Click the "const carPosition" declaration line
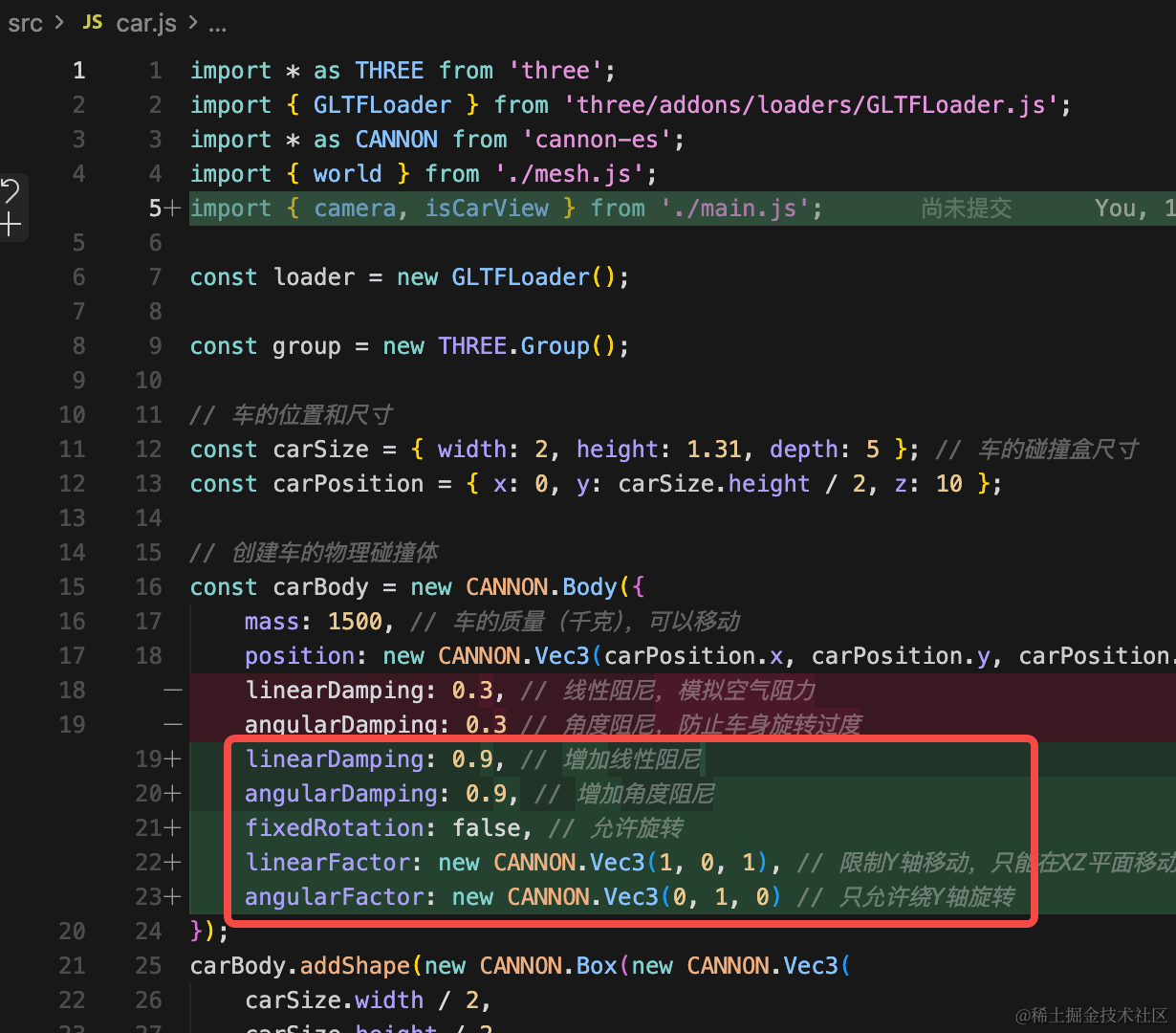Image resolution: width=1176 pixels, height=1033 pixels. click(596, 484)
